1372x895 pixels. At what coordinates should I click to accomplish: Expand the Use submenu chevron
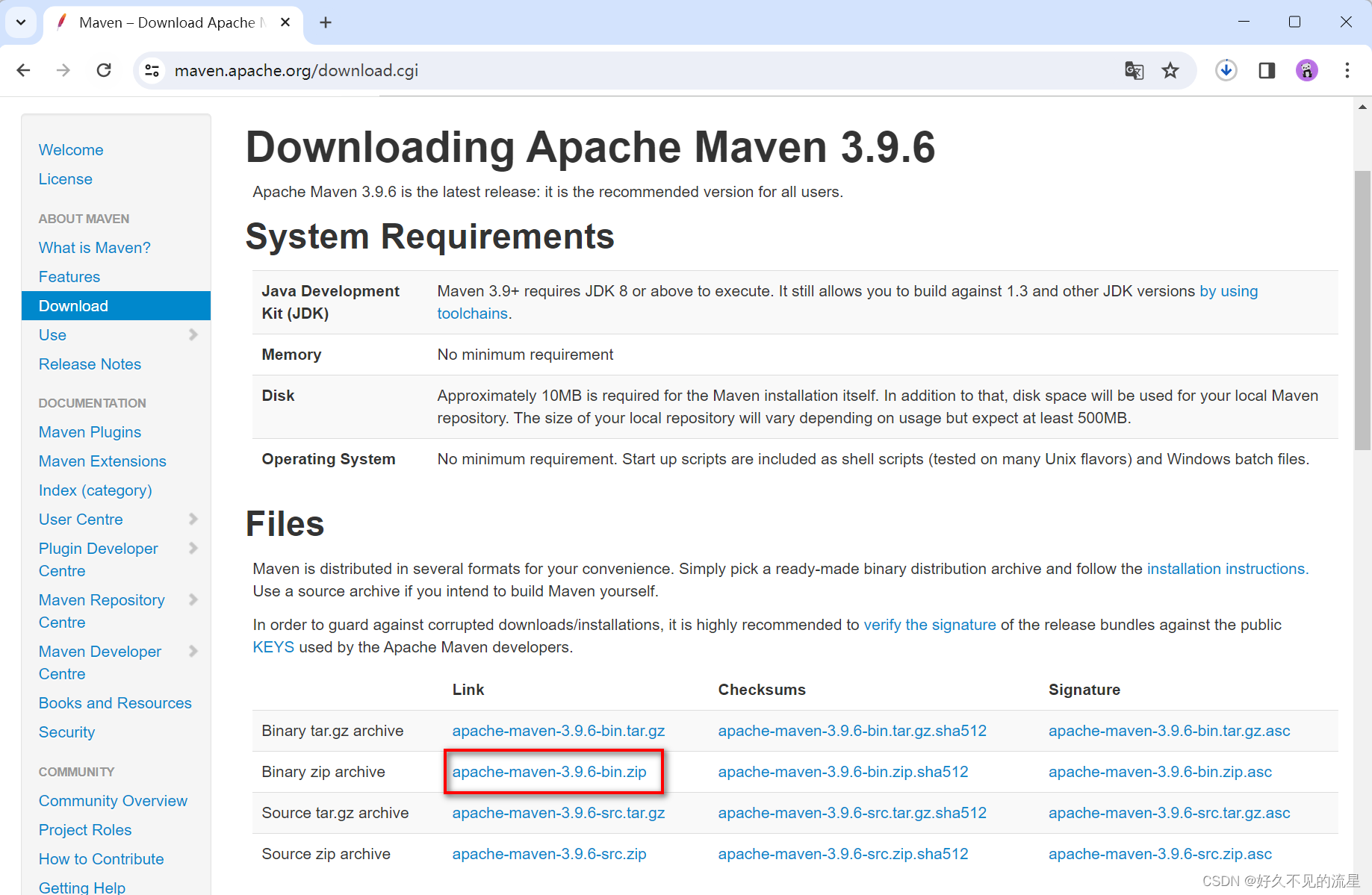click(193, 334)
